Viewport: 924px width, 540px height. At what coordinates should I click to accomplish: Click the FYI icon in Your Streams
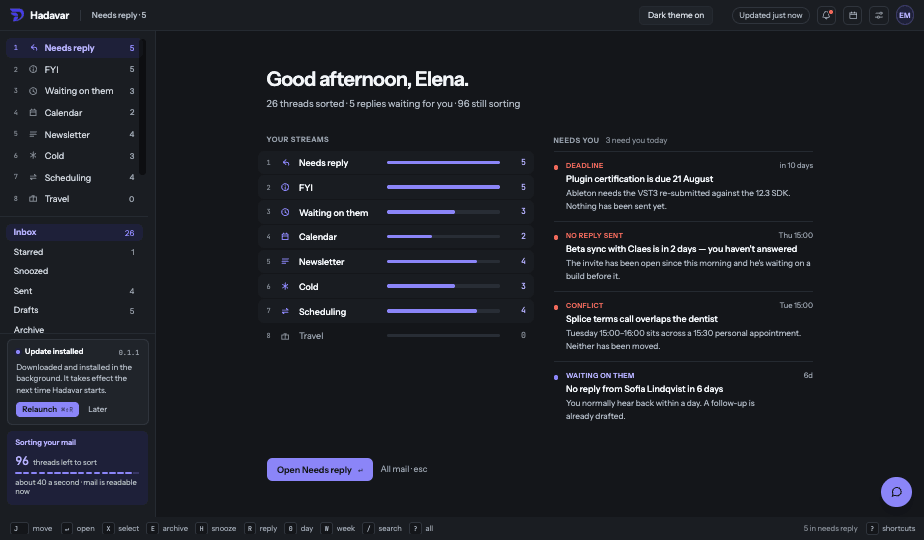(285, 187)
